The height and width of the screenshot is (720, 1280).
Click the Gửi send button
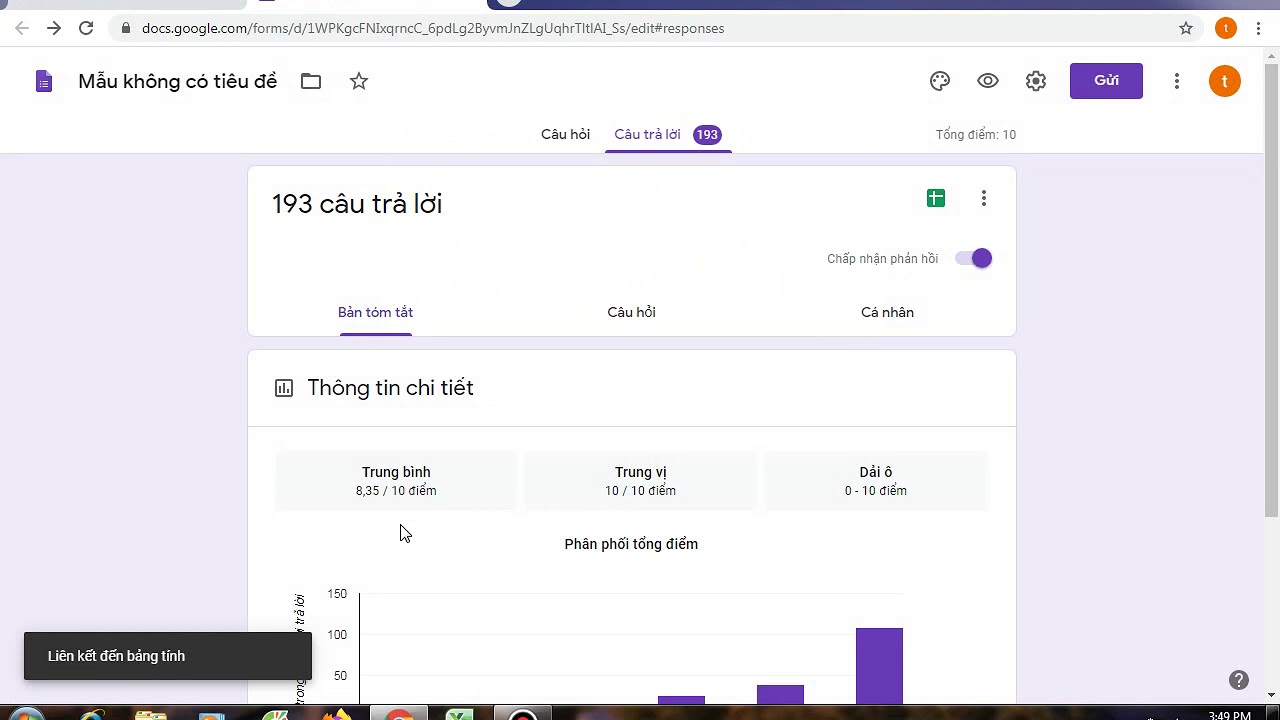(x=1106, y=81)
